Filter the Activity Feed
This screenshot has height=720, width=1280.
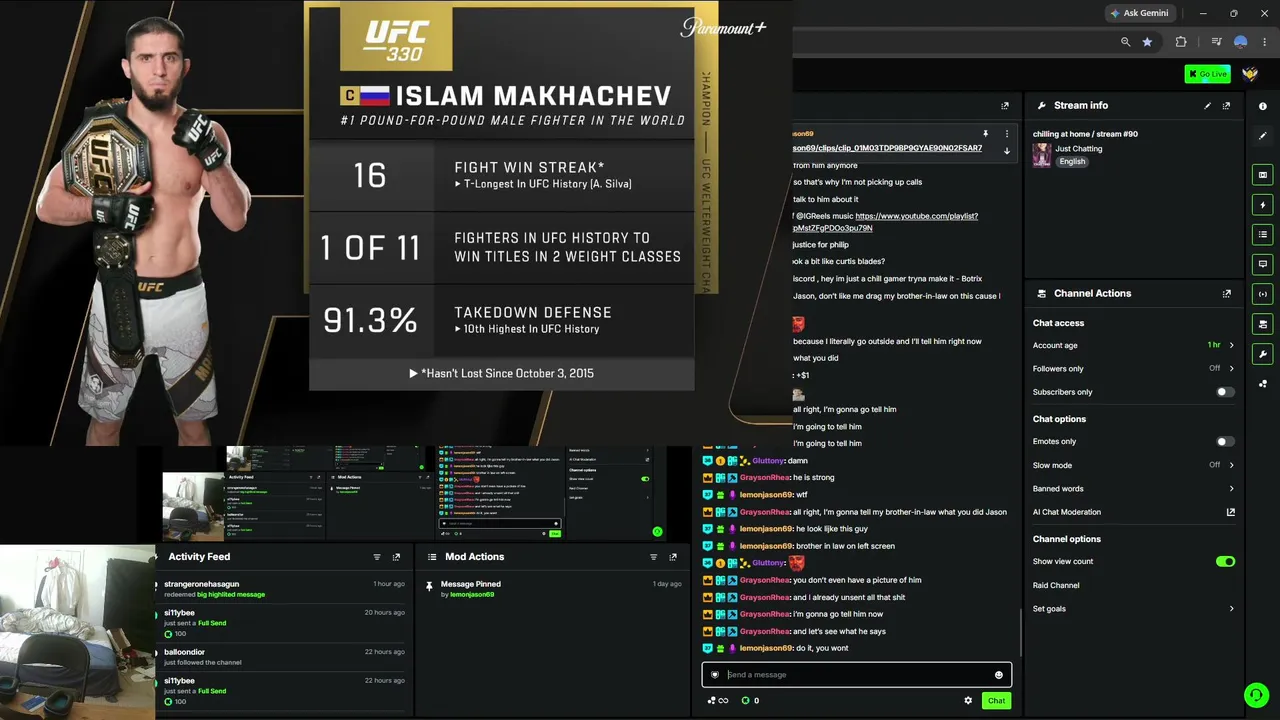point(377,557)
